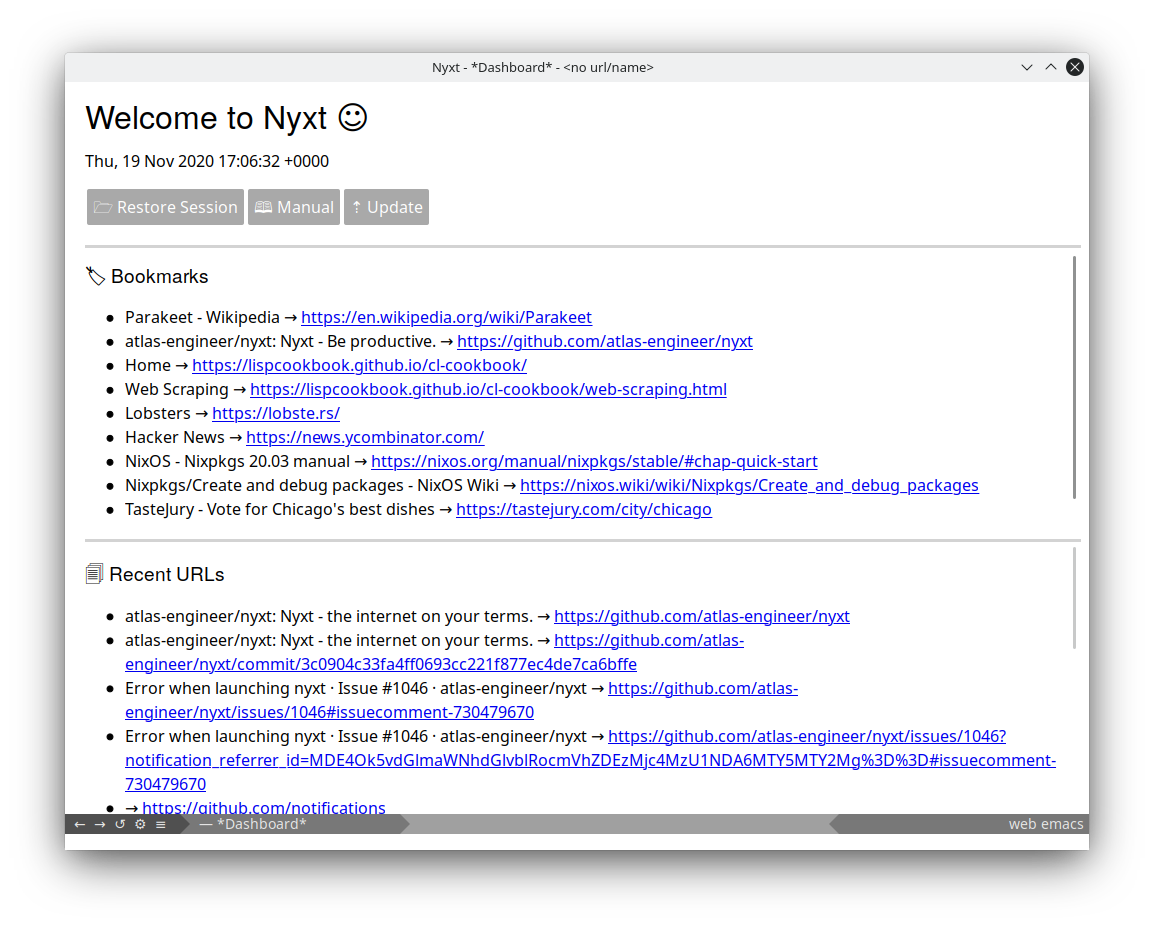
Task: Click the 'Welcome to Nyxt' heading
Action: [226, 118]
